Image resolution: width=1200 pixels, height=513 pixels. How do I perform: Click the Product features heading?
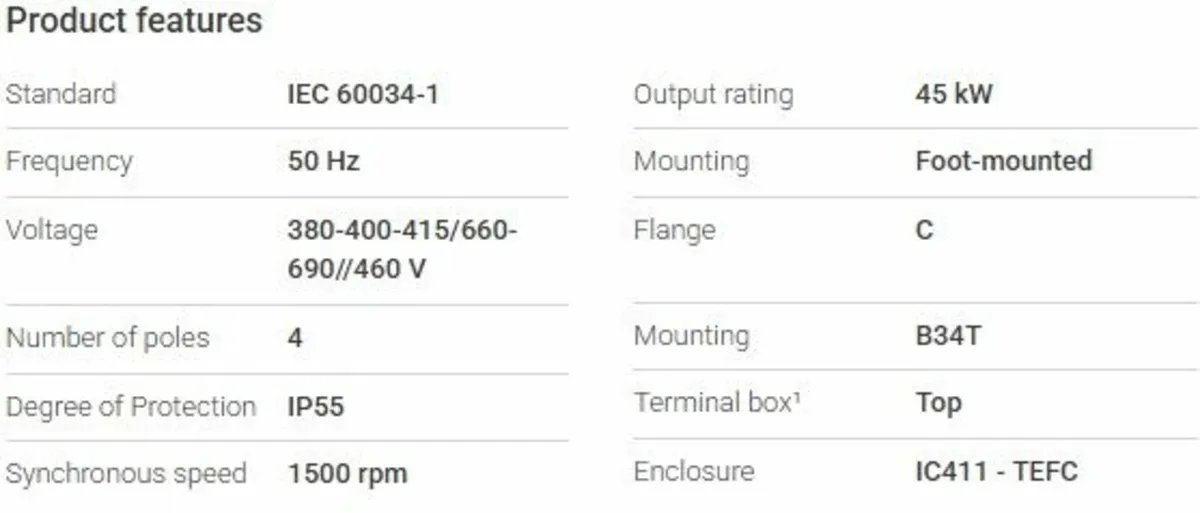point(134,21)
